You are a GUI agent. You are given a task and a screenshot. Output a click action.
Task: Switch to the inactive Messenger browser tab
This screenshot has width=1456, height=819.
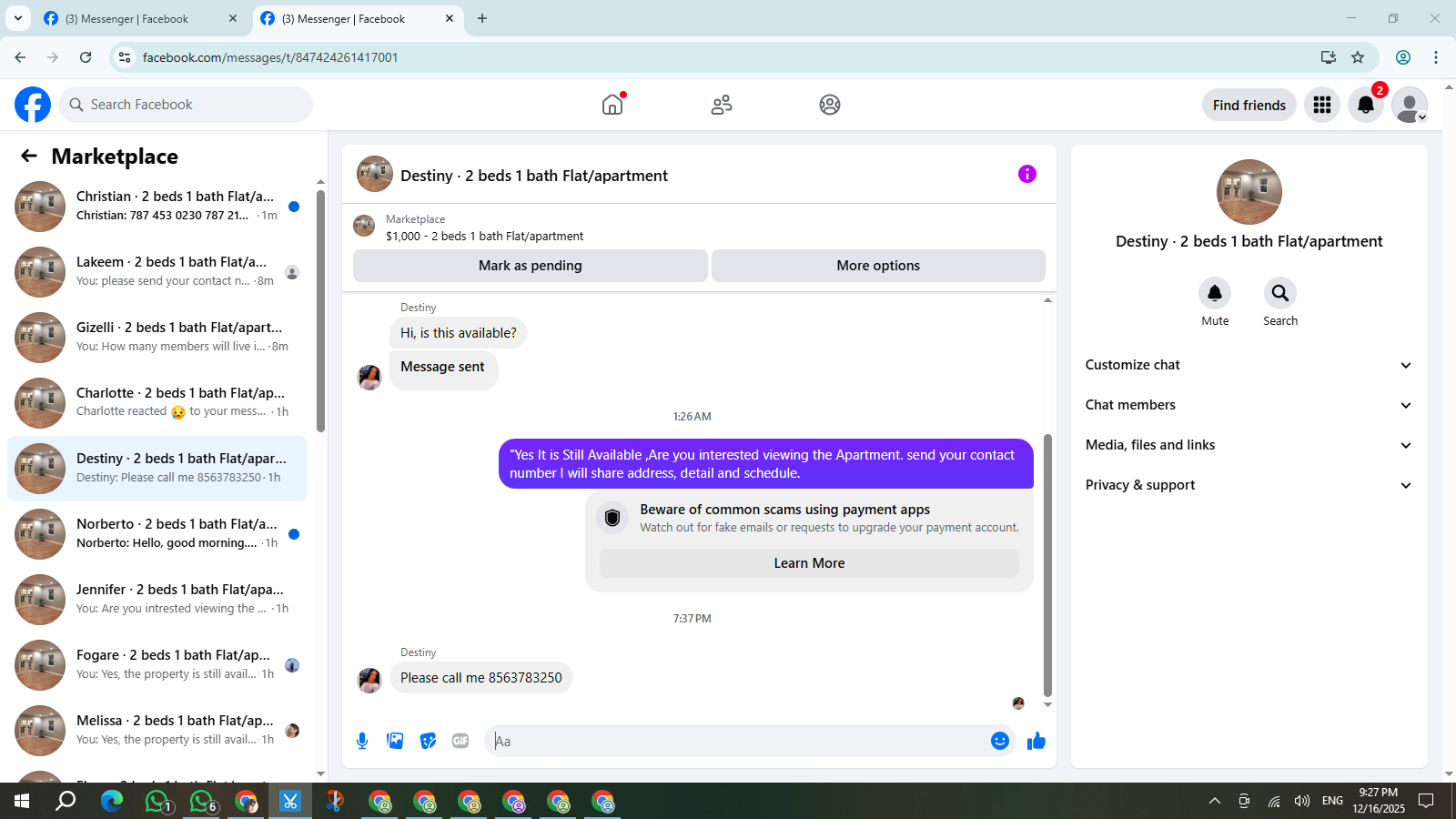[x=140, y=18]
